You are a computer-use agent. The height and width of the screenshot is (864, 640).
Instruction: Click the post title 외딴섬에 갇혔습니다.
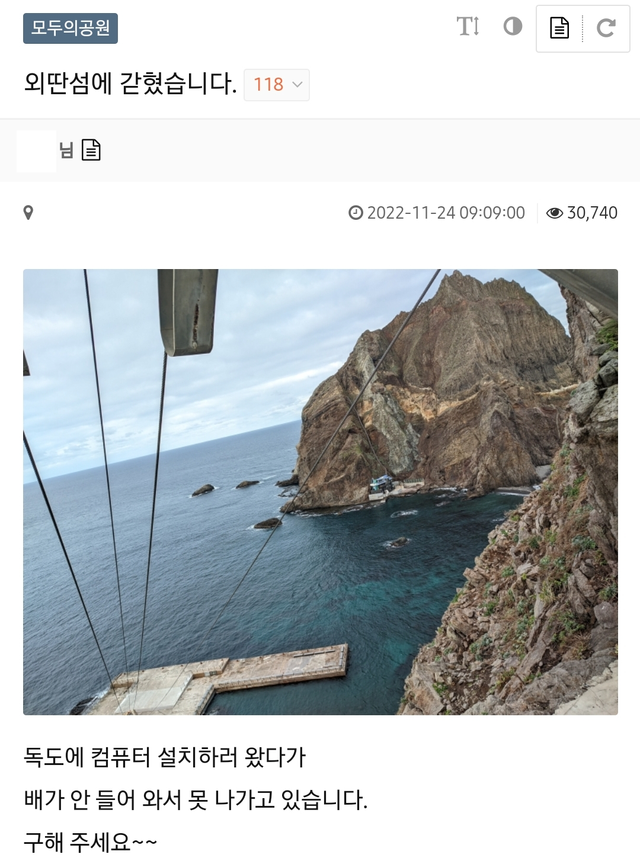[130, 84]
